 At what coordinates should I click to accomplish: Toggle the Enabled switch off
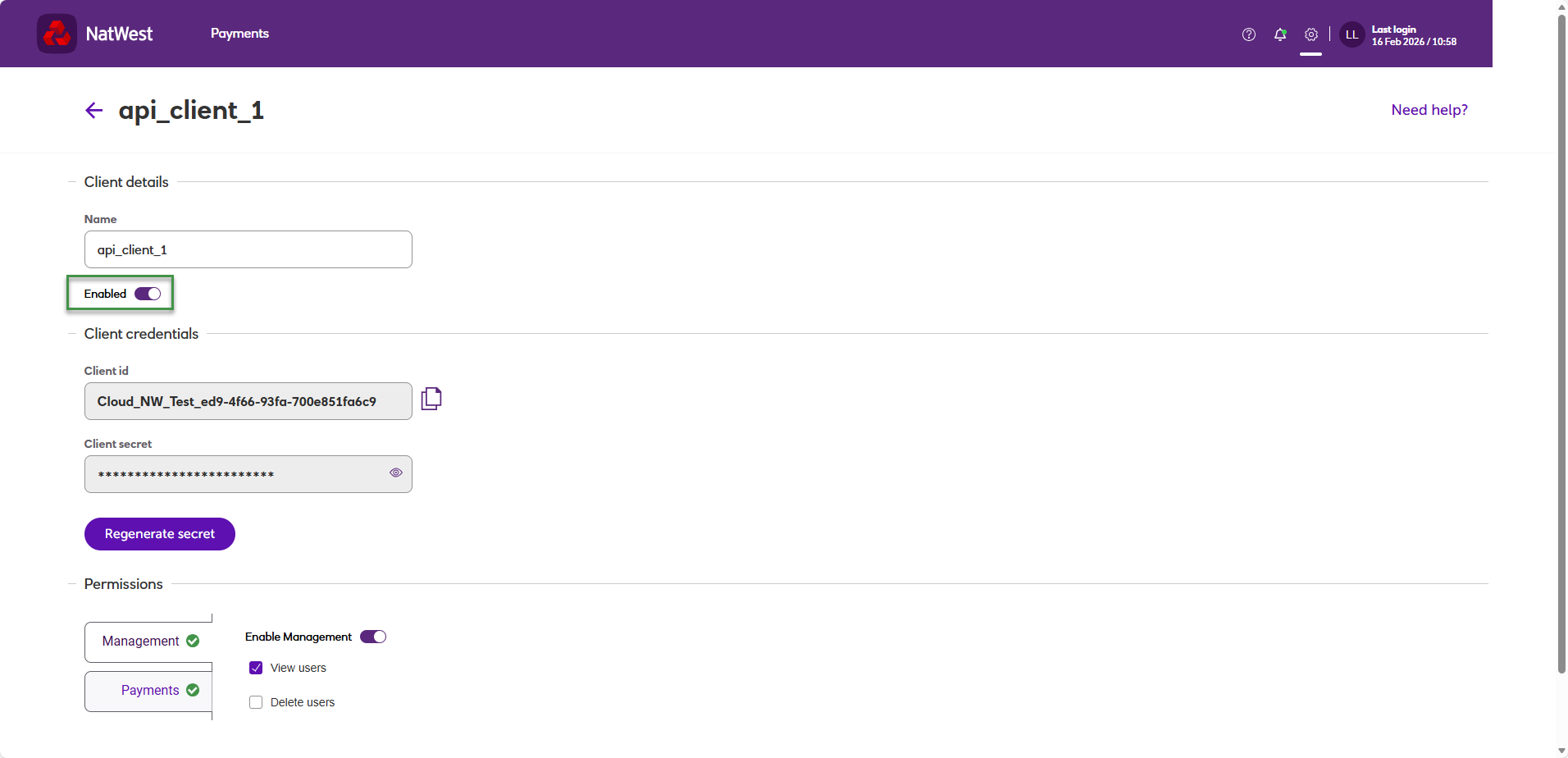coord(148,294)
